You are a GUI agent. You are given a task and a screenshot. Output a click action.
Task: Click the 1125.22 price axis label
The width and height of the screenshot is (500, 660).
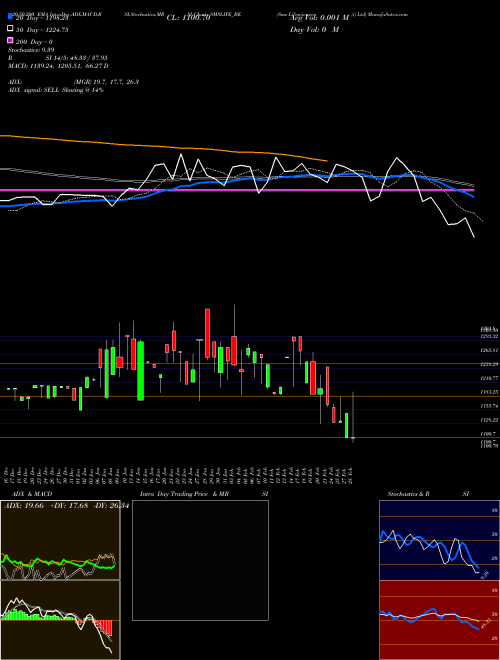pyautogui.click(x=489, y=420)
